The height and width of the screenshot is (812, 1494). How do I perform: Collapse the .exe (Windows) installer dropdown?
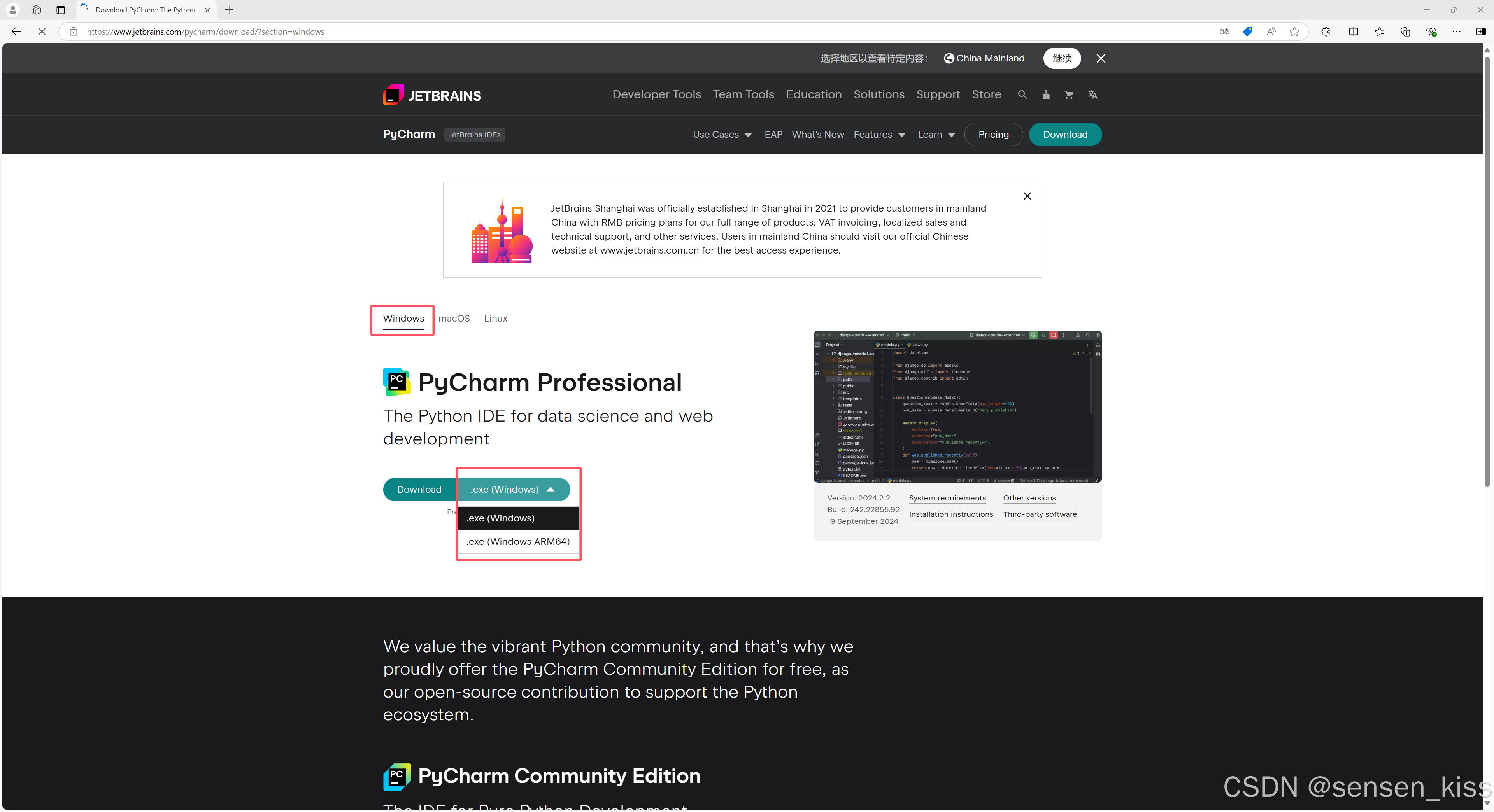pos(513,490)
